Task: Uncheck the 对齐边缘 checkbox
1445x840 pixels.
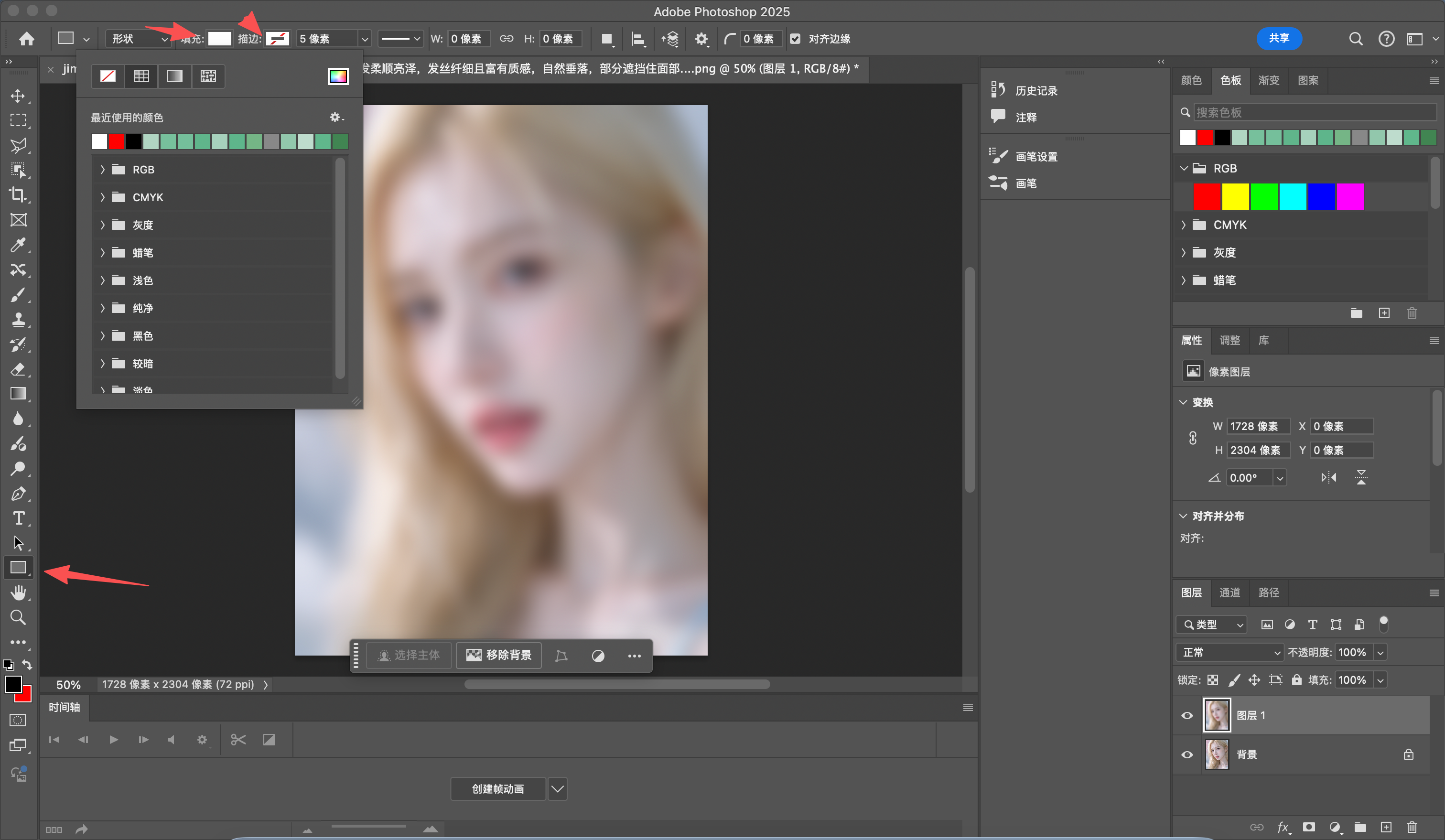Action: [x=795, y=39]
